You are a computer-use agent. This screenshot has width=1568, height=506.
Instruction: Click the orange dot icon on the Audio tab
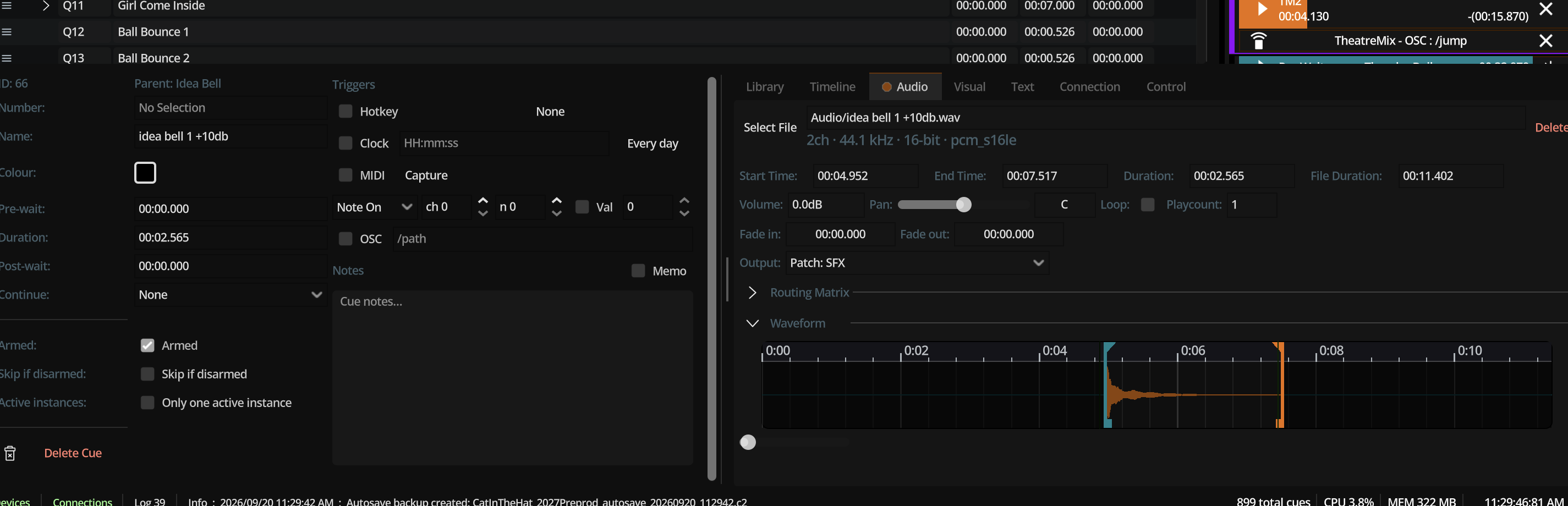[887, 87]
